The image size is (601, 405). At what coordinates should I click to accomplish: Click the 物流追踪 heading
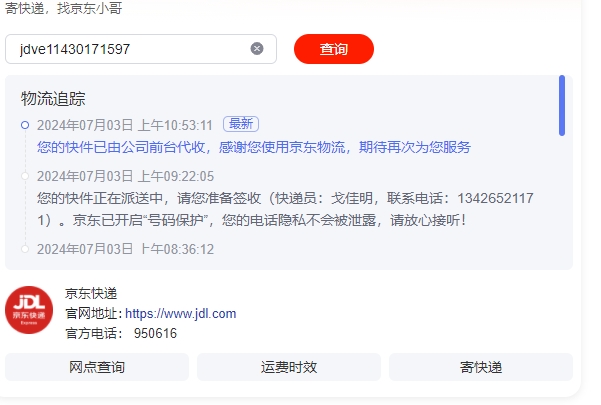tap(53, 99)
